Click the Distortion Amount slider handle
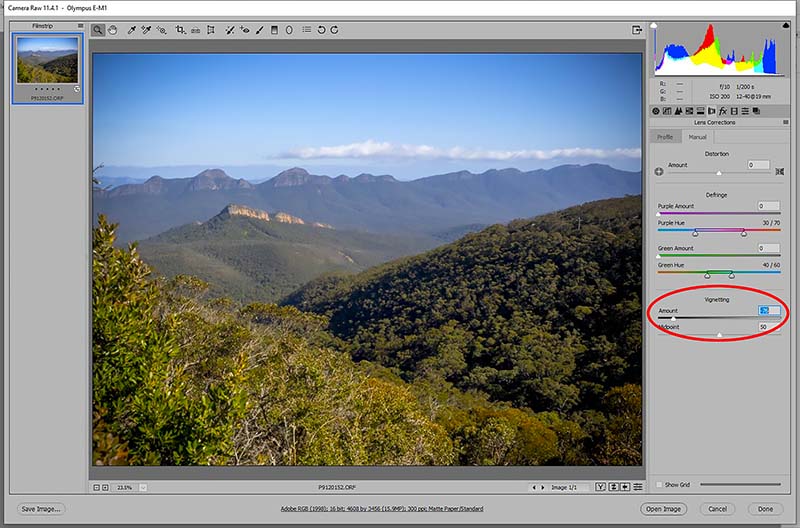Image resolution: width=800 pixels, height=528 pixels. 719,173
